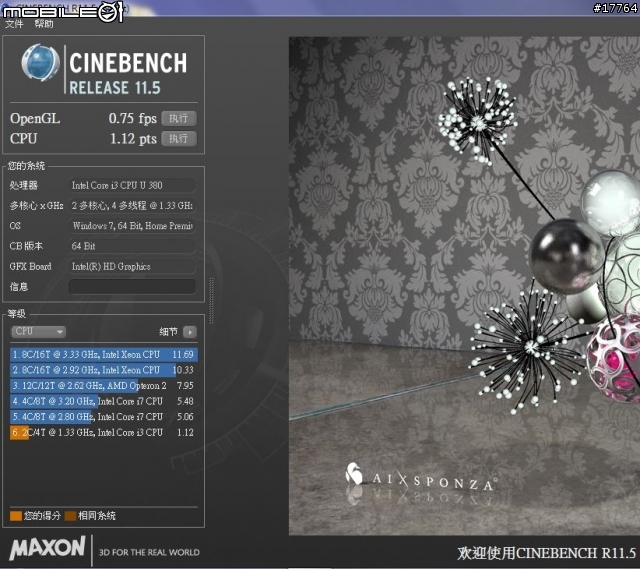Screen dimensions: 640x569
Task: Run the OpenGL test with 执行 button
Action: pyautogui.click(x=179, y=118)
